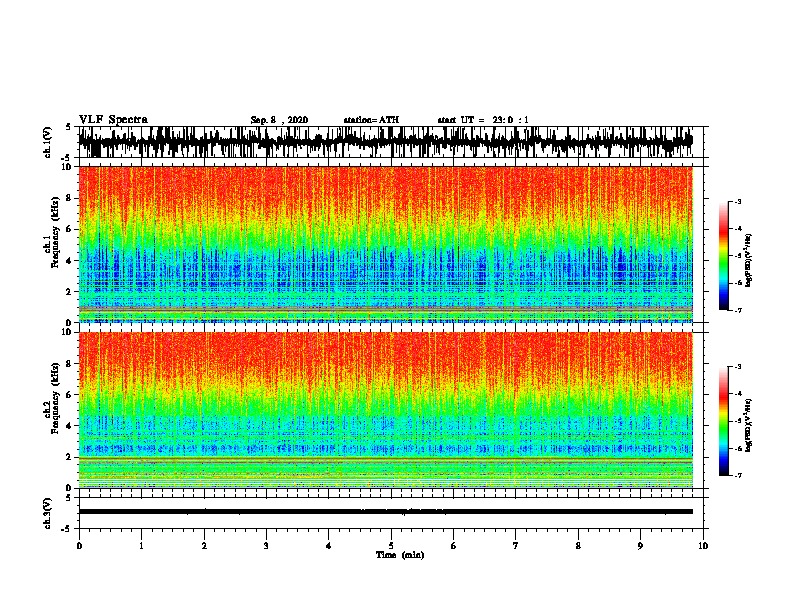Image resolution: width=792 pixels, height=612 pixels.
Task: Click time axis tick label "2"
Action: 204,546
